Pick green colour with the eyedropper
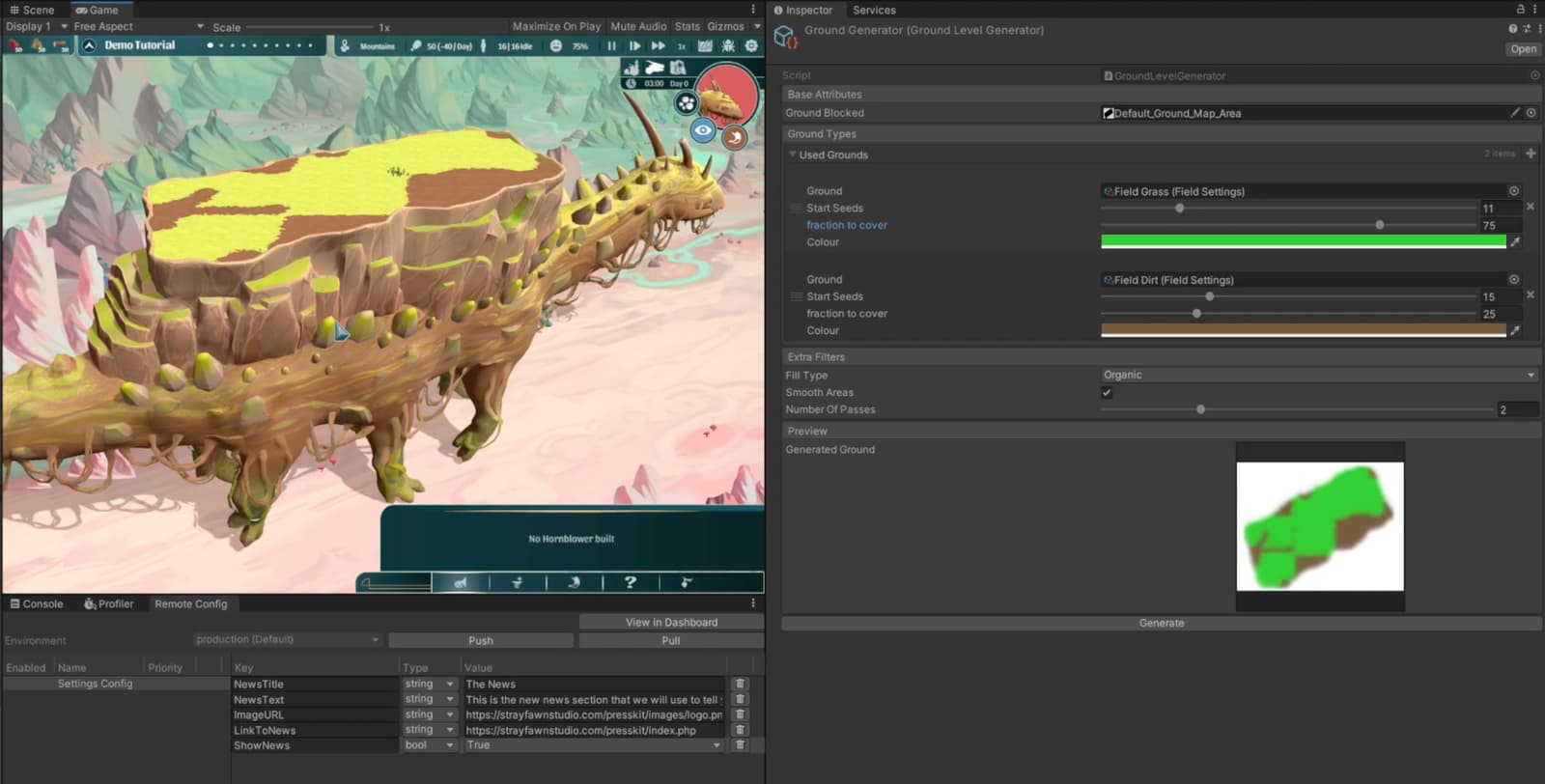This screenshot has width=1545, height=784. tap(1515, 241)
